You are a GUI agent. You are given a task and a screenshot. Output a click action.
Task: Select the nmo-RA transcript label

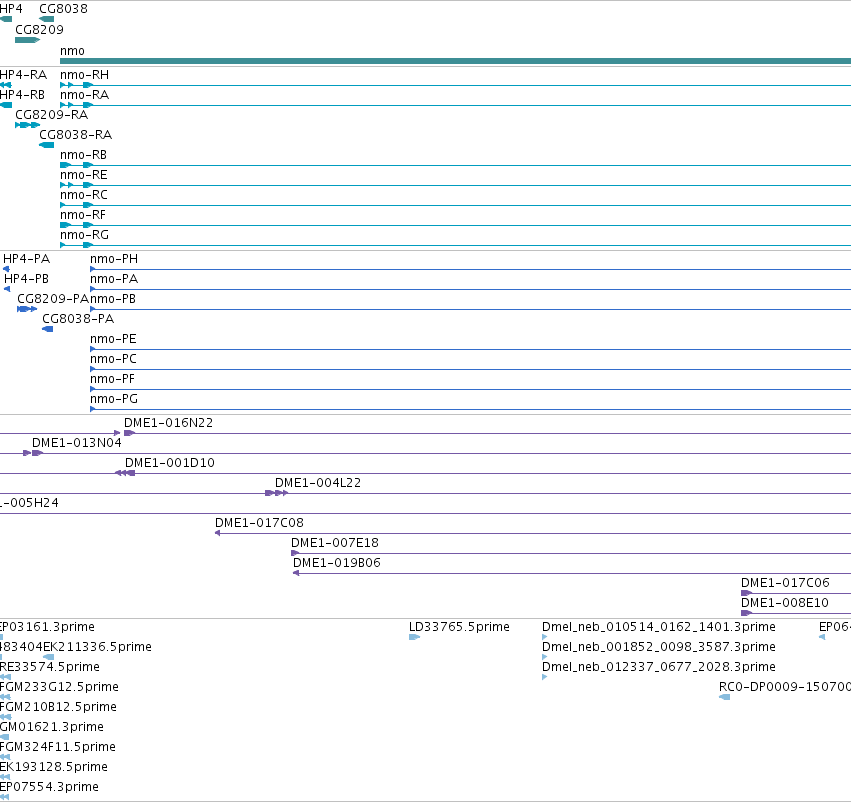tap(84, 95)
